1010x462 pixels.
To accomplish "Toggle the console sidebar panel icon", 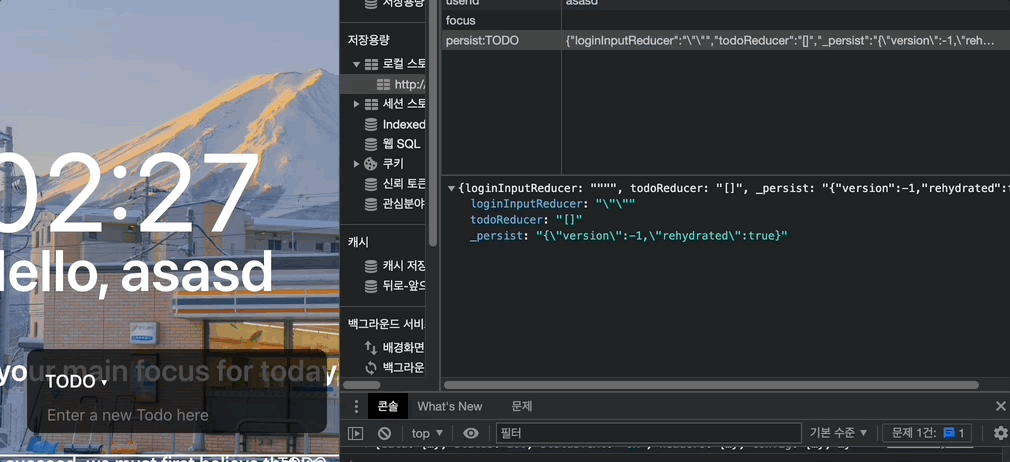I will [x=356, y=433].
